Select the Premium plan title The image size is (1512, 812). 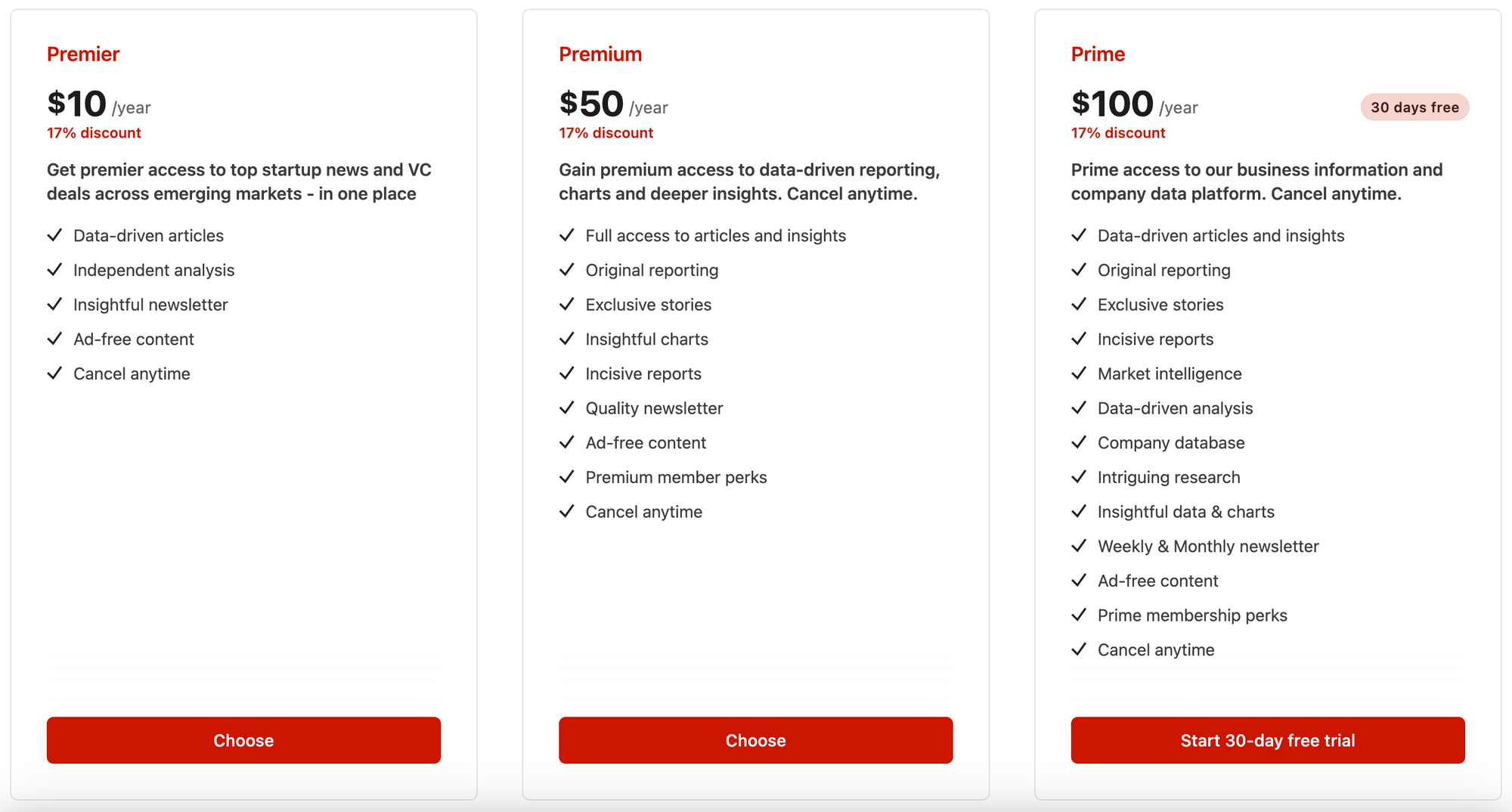click(x=600, y=54)
